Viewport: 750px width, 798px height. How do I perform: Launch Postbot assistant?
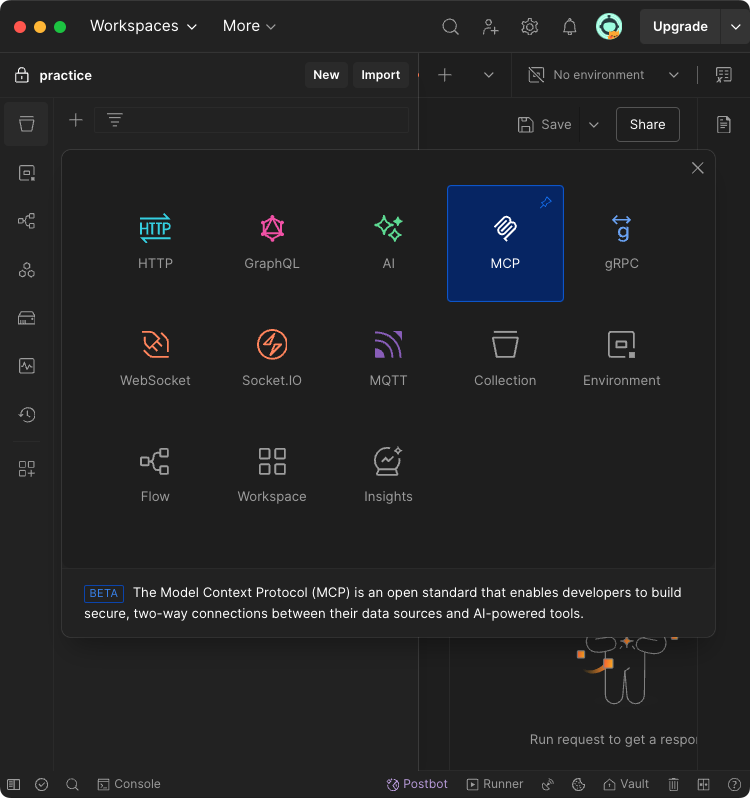tap(417, 784)
